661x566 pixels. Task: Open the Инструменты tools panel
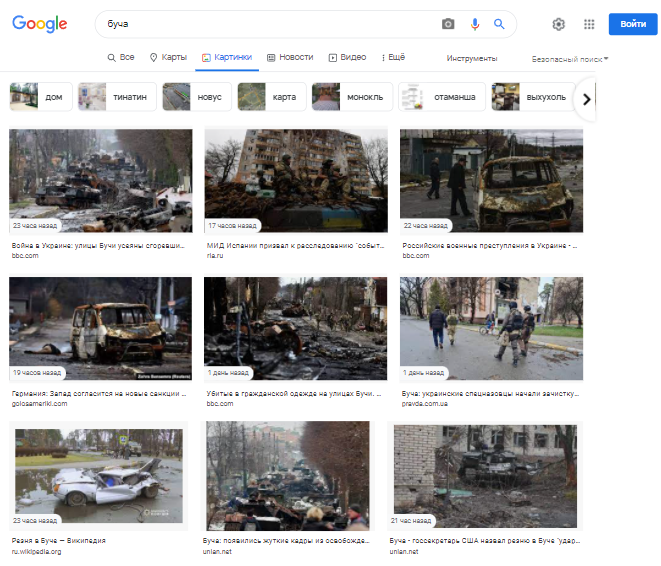472,59
